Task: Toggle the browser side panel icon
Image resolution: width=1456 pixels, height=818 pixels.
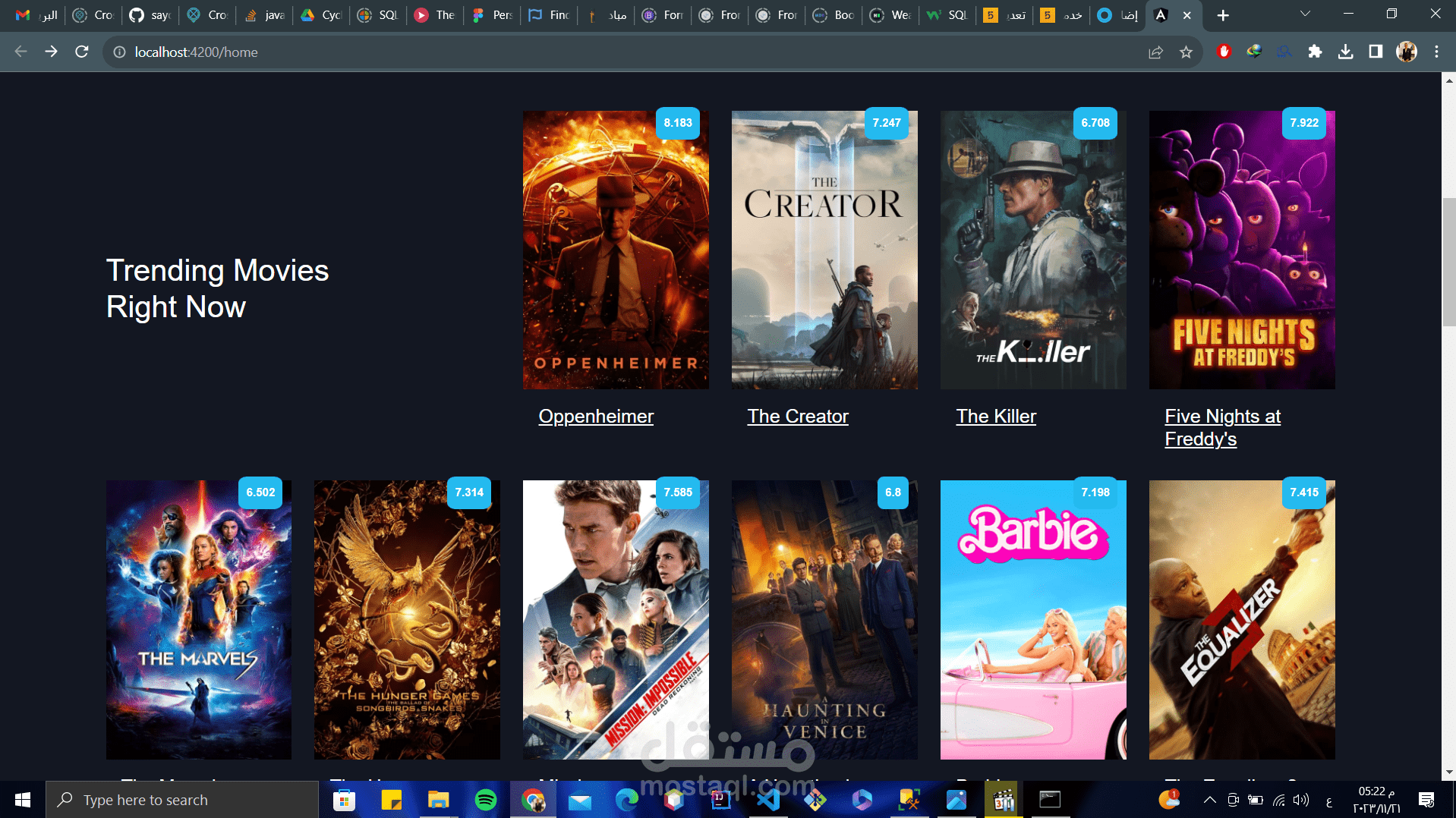Action: point(1376,52)
